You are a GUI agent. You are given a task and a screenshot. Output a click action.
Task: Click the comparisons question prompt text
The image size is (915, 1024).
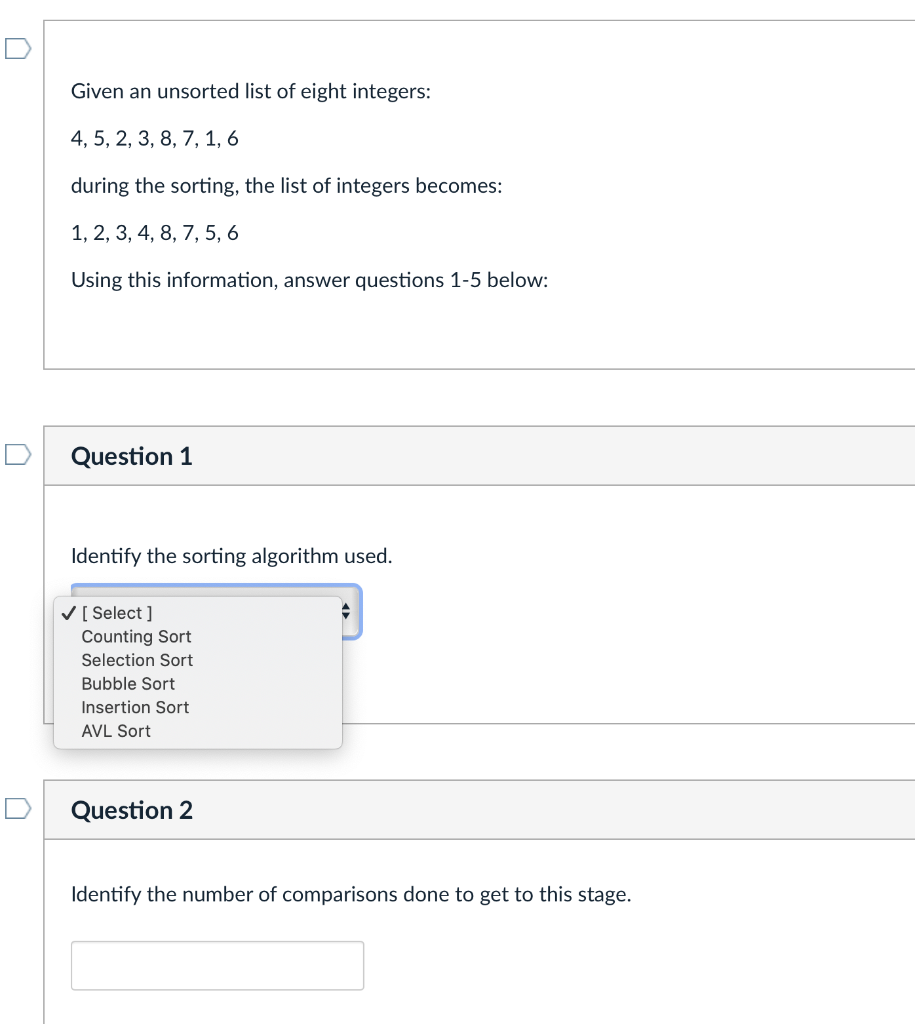(x=351, y=894)
